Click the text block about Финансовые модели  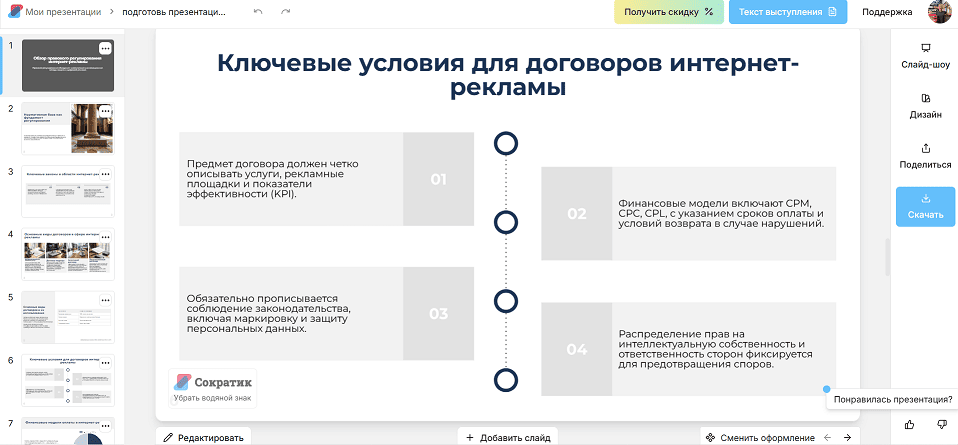coord(722,213)
